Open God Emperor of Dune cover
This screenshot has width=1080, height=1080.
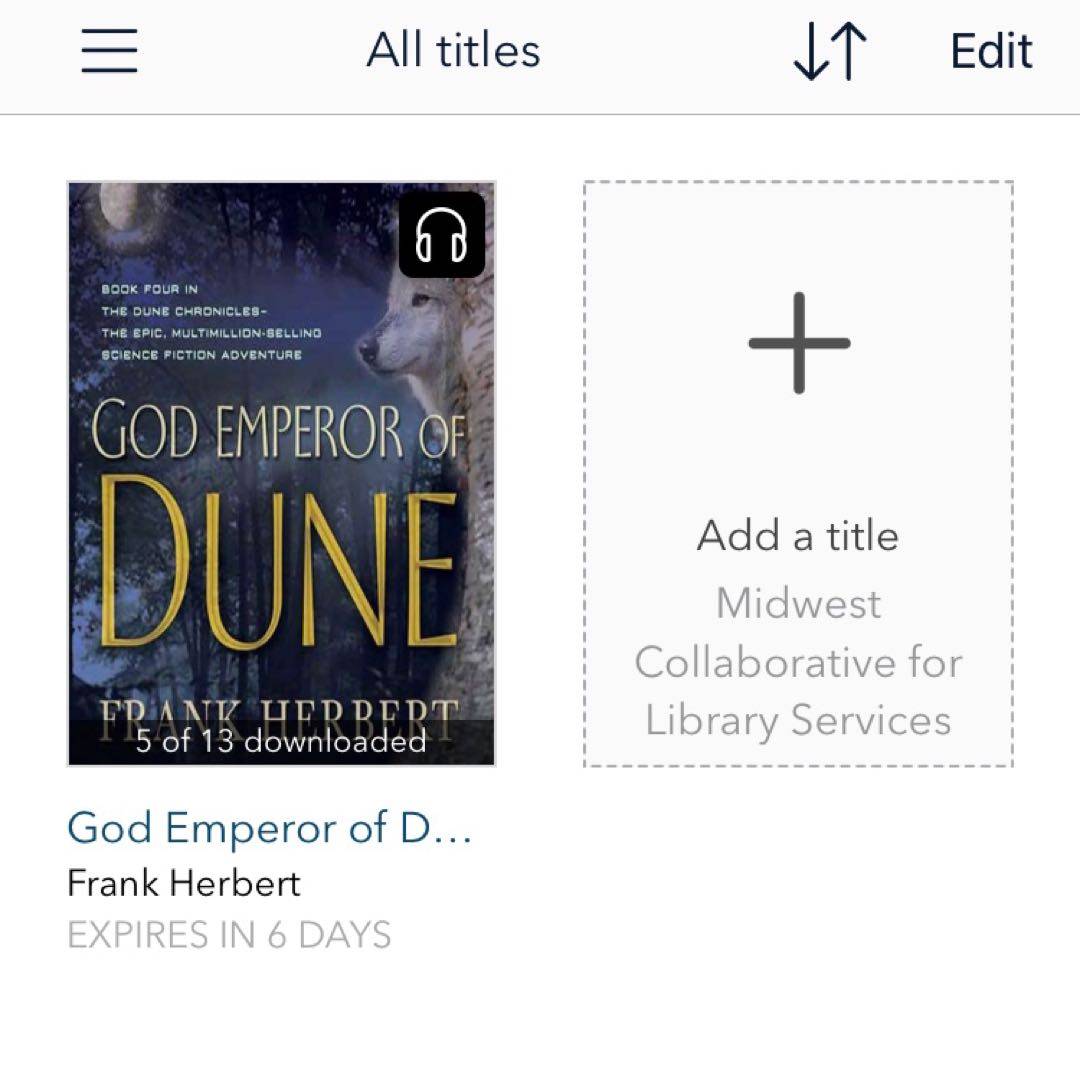pyautogui.click(x=281, y=474)
